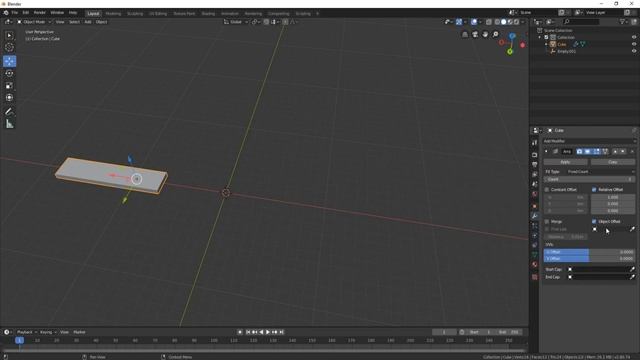Screen dimensions: 640x360
Task: Open the File menu
Action: [x=15, y=13]
